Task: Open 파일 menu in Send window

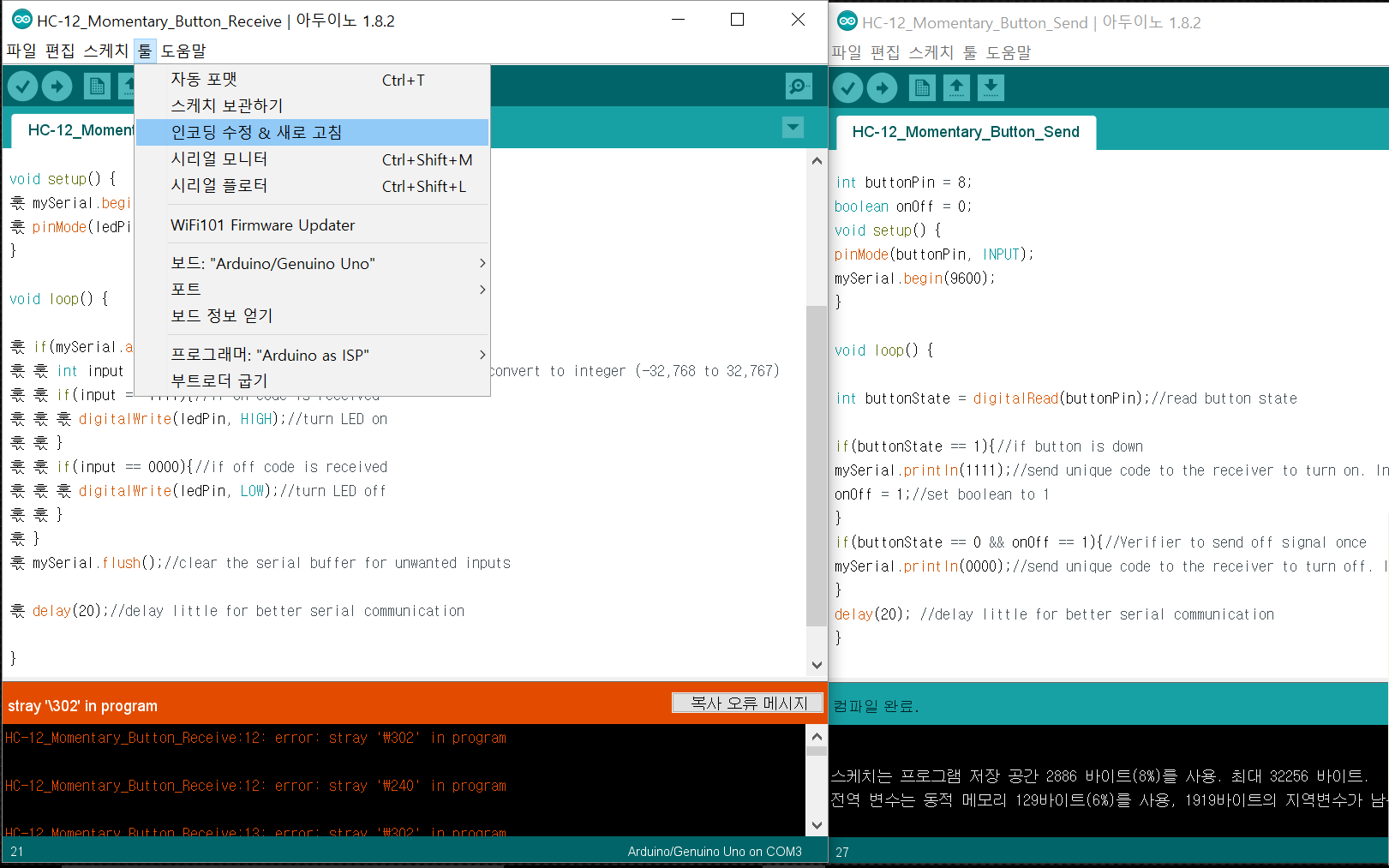Action: tap(847, 52)
